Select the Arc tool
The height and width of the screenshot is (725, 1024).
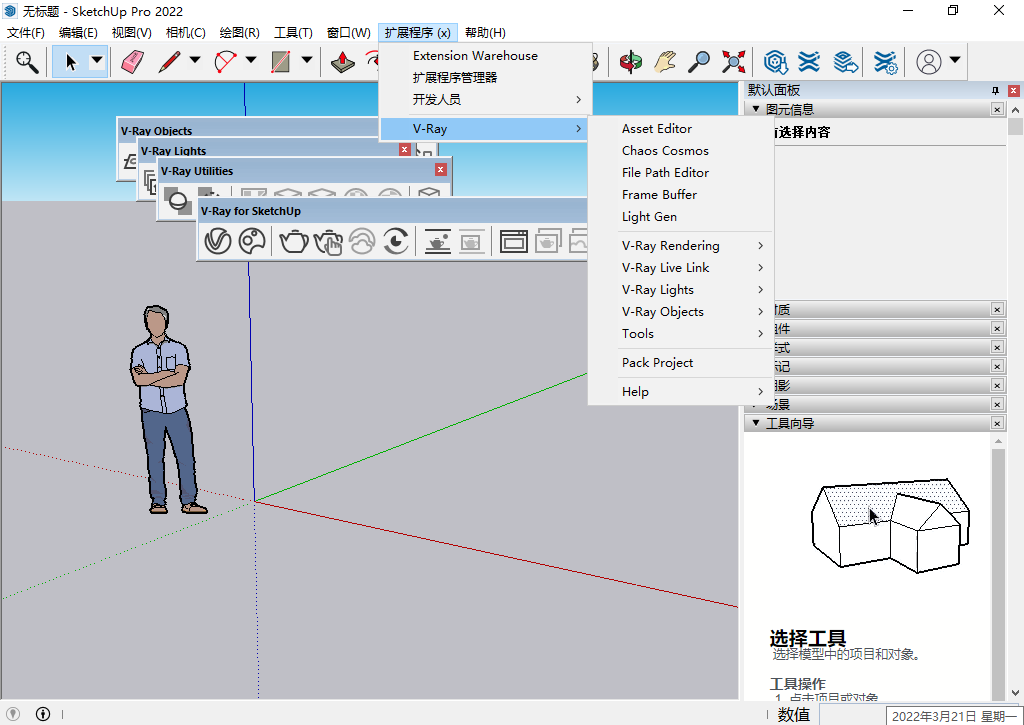point(225,62)
